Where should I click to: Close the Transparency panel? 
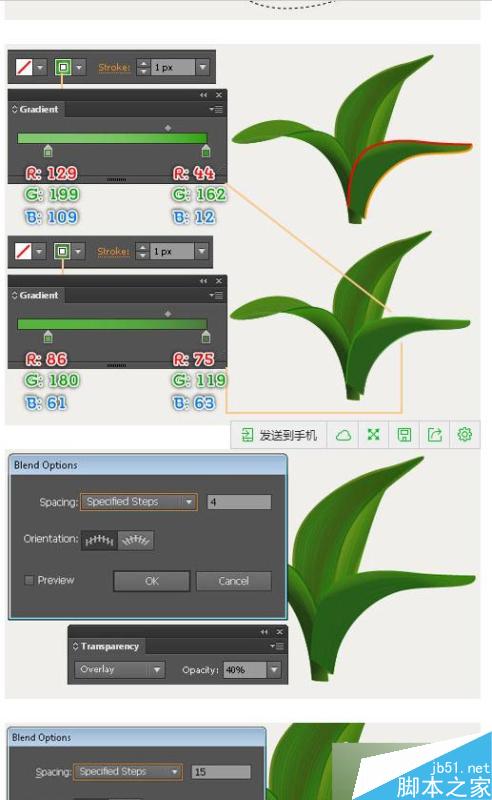(x=280, y=632)
